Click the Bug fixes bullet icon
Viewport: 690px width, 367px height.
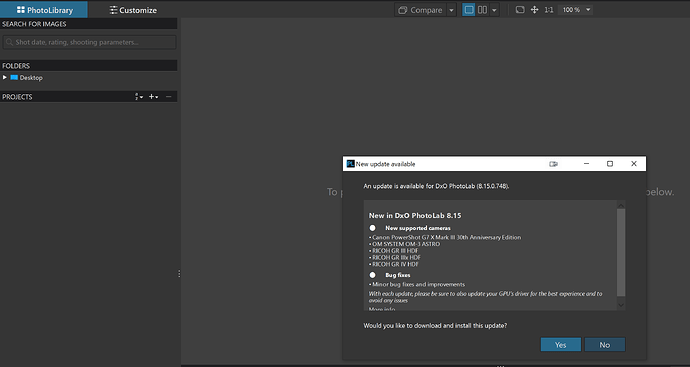pyautogui.click(x=373, y=275)
